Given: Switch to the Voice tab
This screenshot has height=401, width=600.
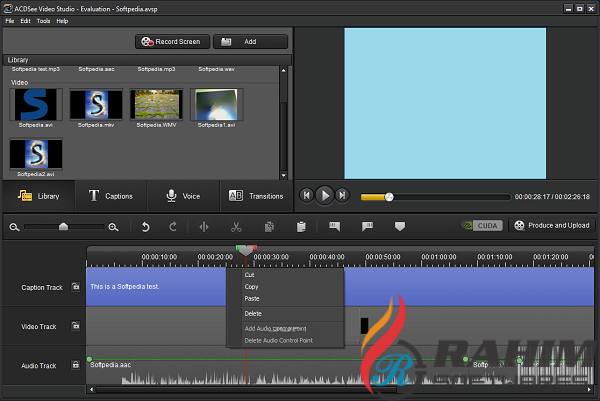Looking at the screenshot, I should coord(183,196).
